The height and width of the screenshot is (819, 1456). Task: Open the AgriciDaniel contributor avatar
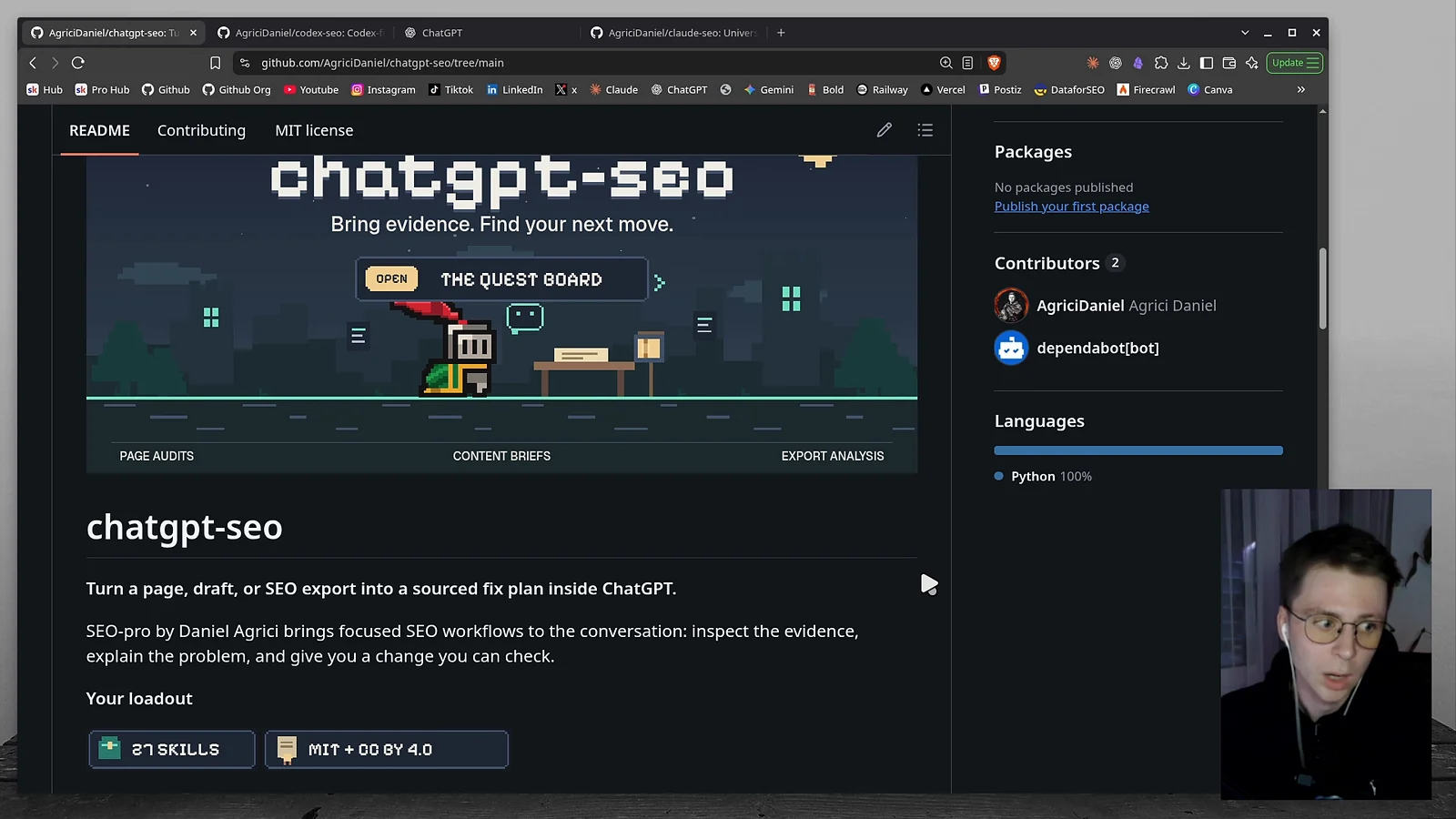1011,306
